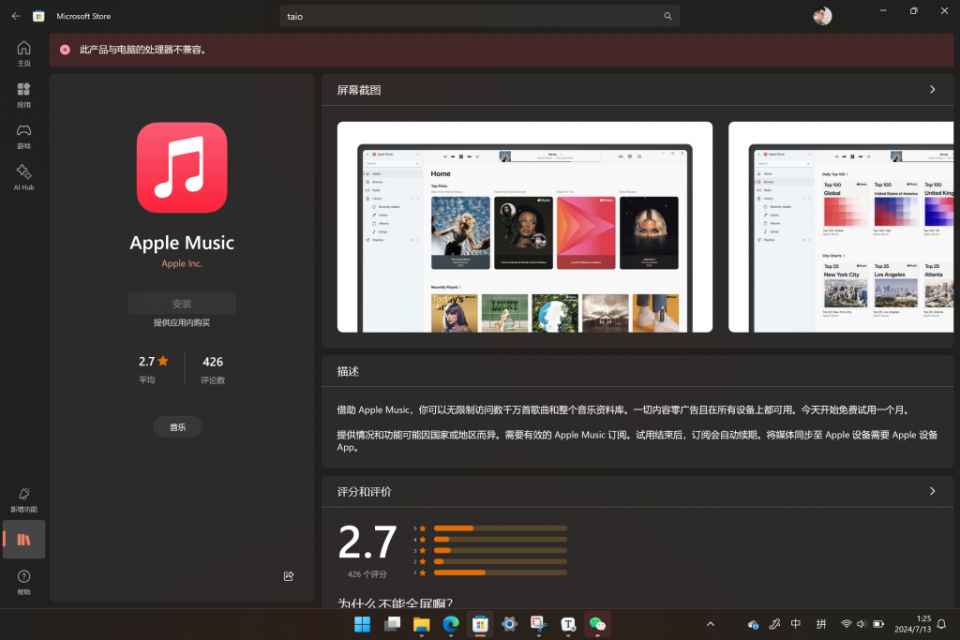Click the search magnifier in the search bar

pos(667,16)
